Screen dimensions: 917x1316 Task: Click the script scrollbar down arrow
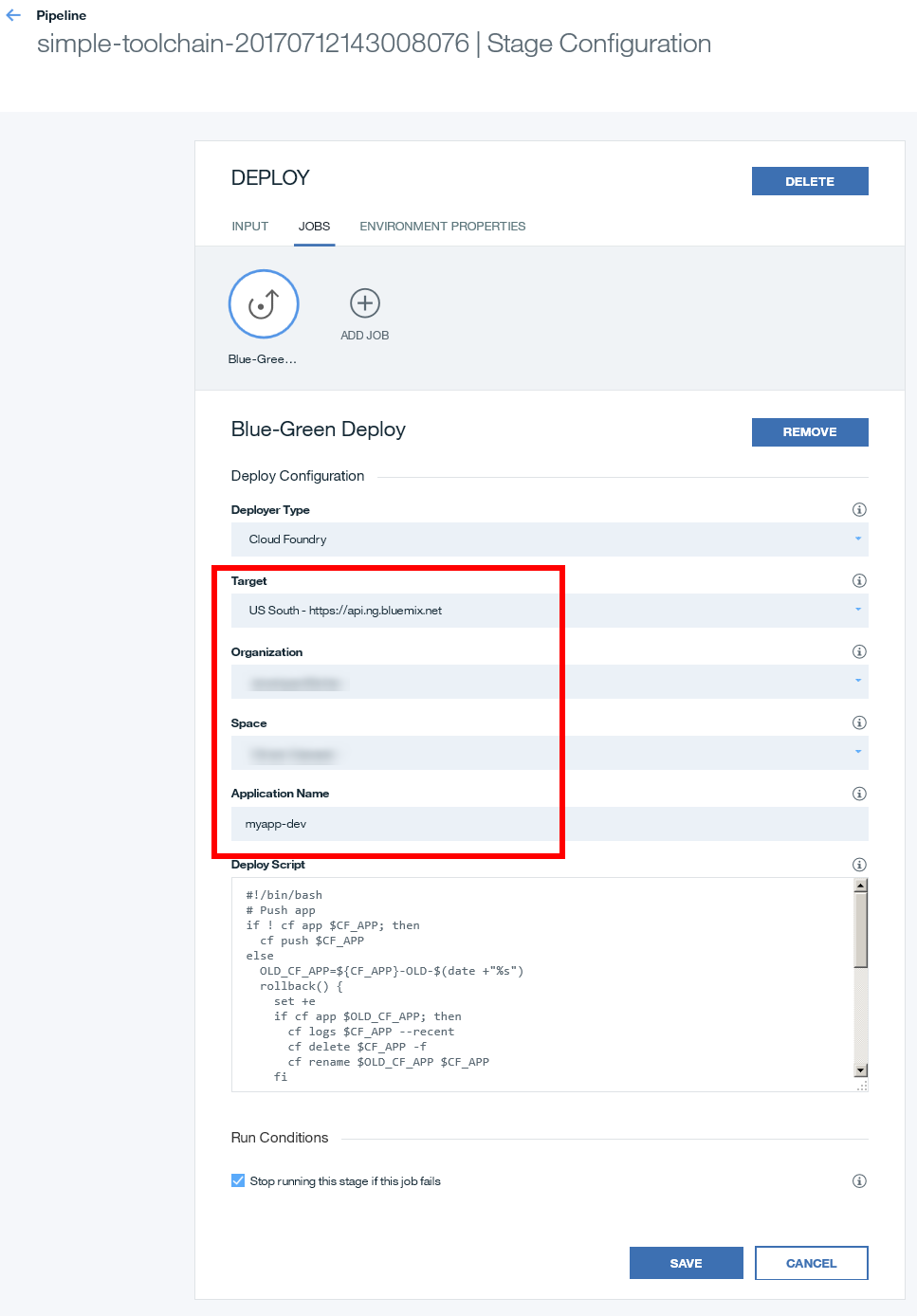click(861, 1070)
